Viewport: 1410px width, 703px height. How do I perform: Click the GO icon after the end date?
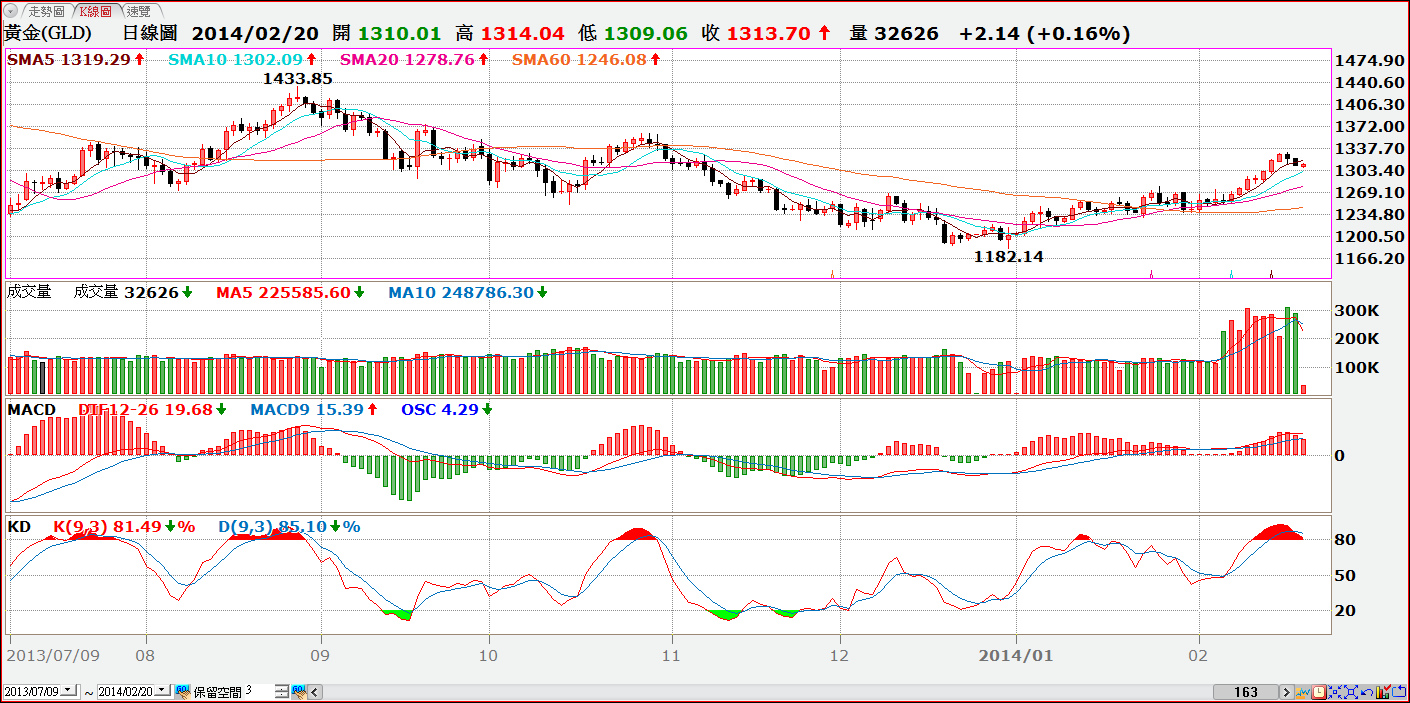[x=182, y=691]
